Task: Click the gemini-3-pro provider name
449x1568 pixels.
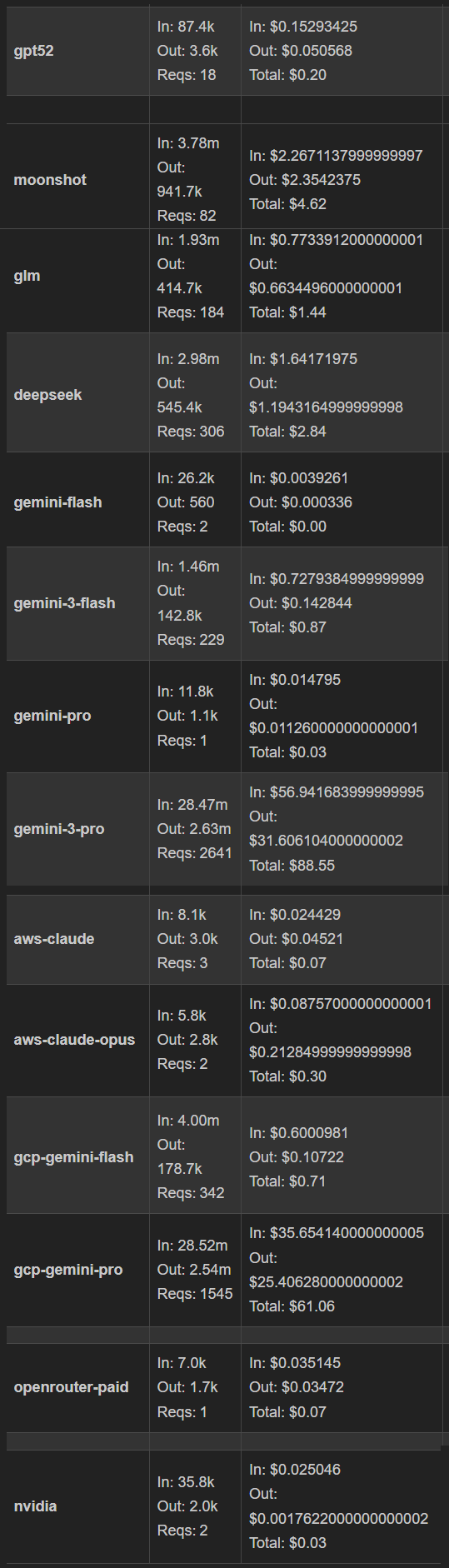Action: 59,829
